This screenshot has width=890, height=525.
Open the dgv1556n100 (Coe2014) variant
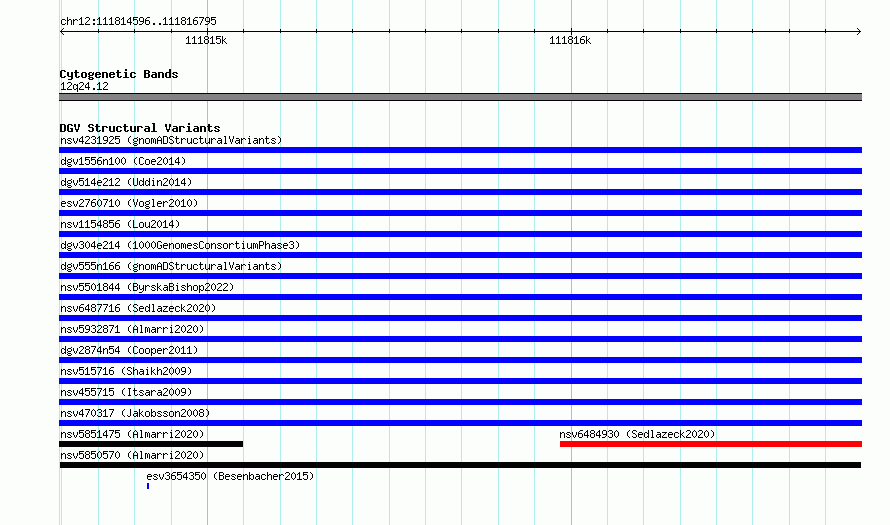(123, 161)
